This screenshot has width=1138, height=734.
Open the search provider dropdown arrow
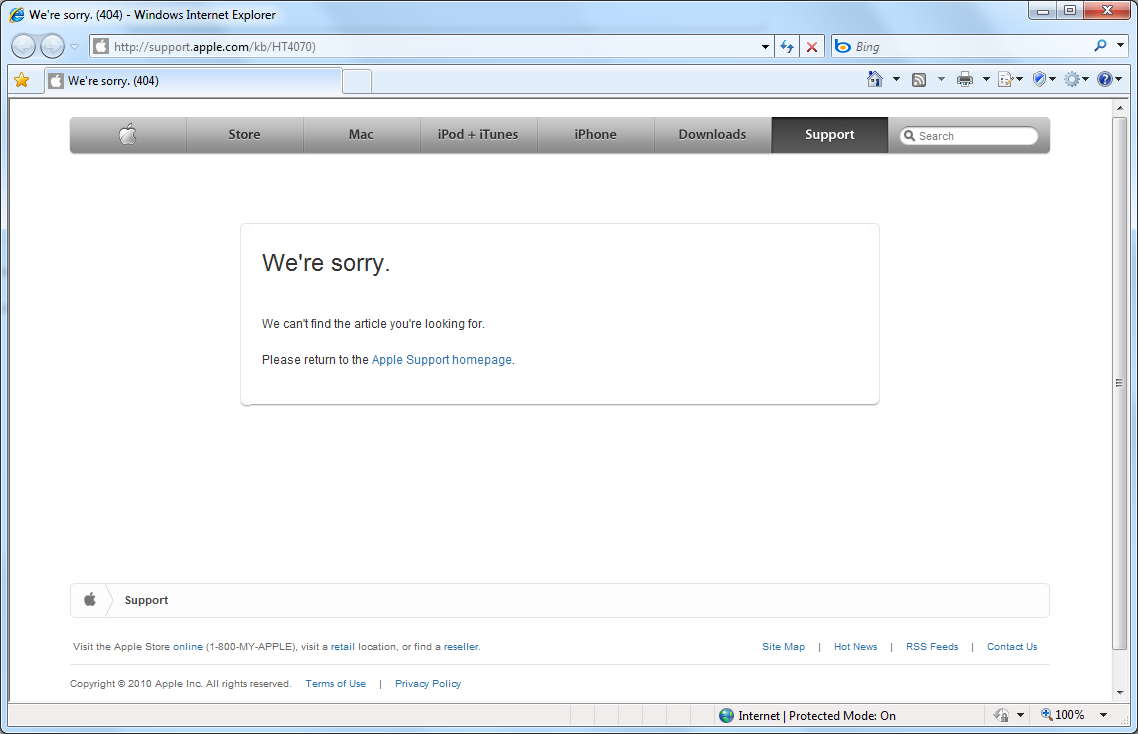click(1120, 46)
